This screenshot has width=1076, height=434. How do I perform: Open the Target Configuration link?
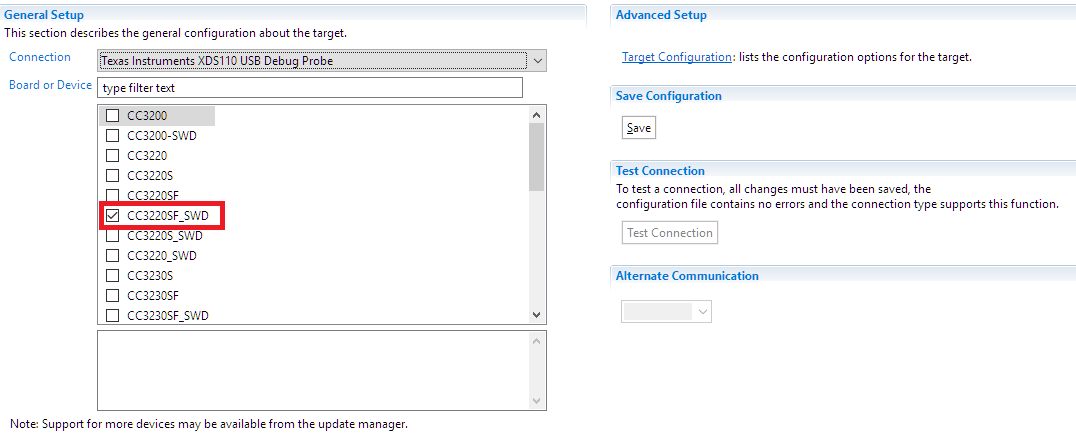coord(676,57)
